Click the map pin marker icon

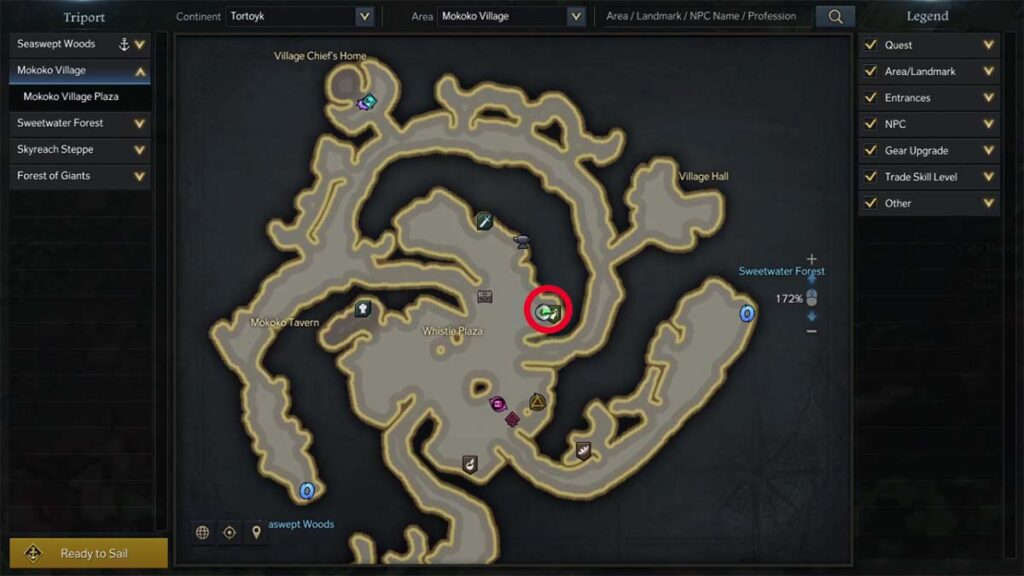click(x=256, y=532)
